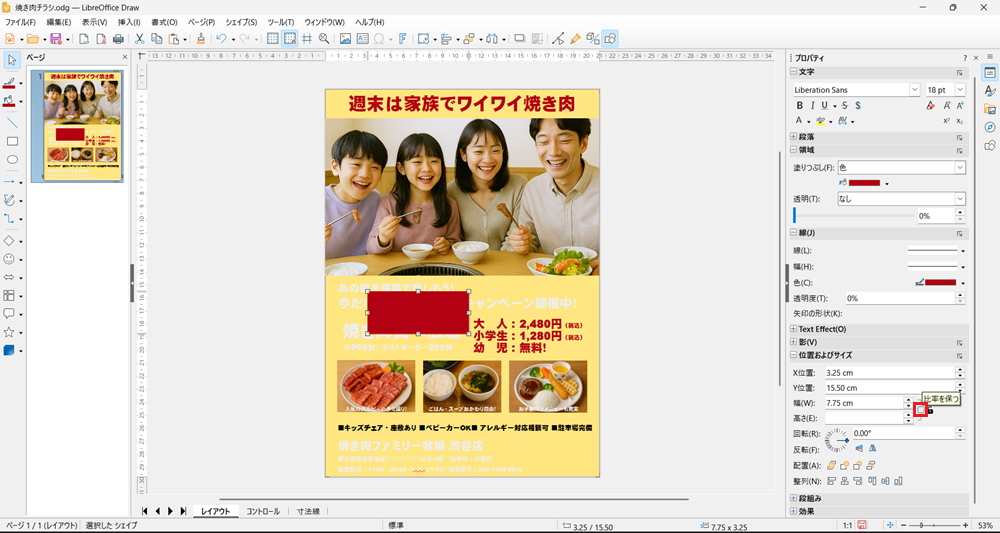Select the Callout shapes tool
Viewport: 1000px width, 533px height.
click(x=9, y=314)
